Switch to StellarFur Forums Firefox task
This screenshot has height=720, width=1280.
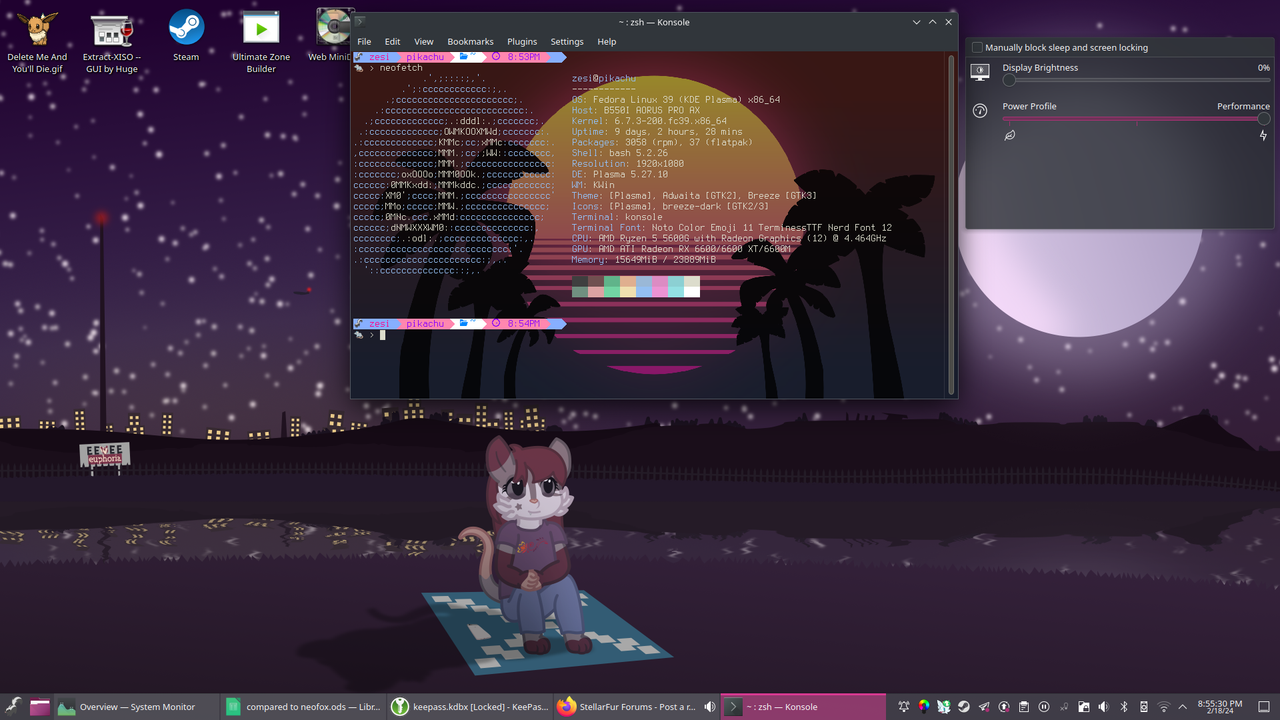636,707
